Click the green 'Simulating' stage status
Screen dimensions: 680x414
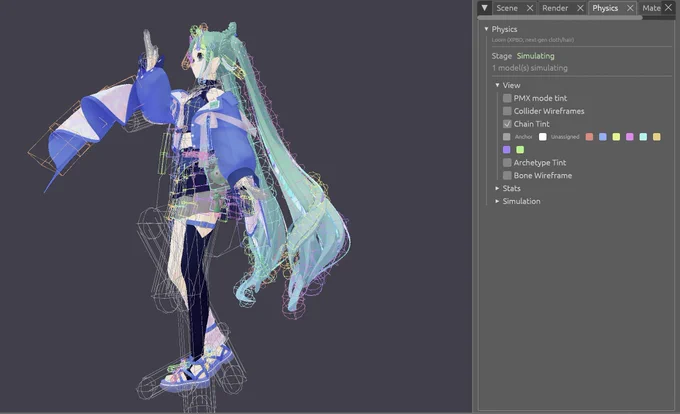pyautogui.click(x=536, y=56)
